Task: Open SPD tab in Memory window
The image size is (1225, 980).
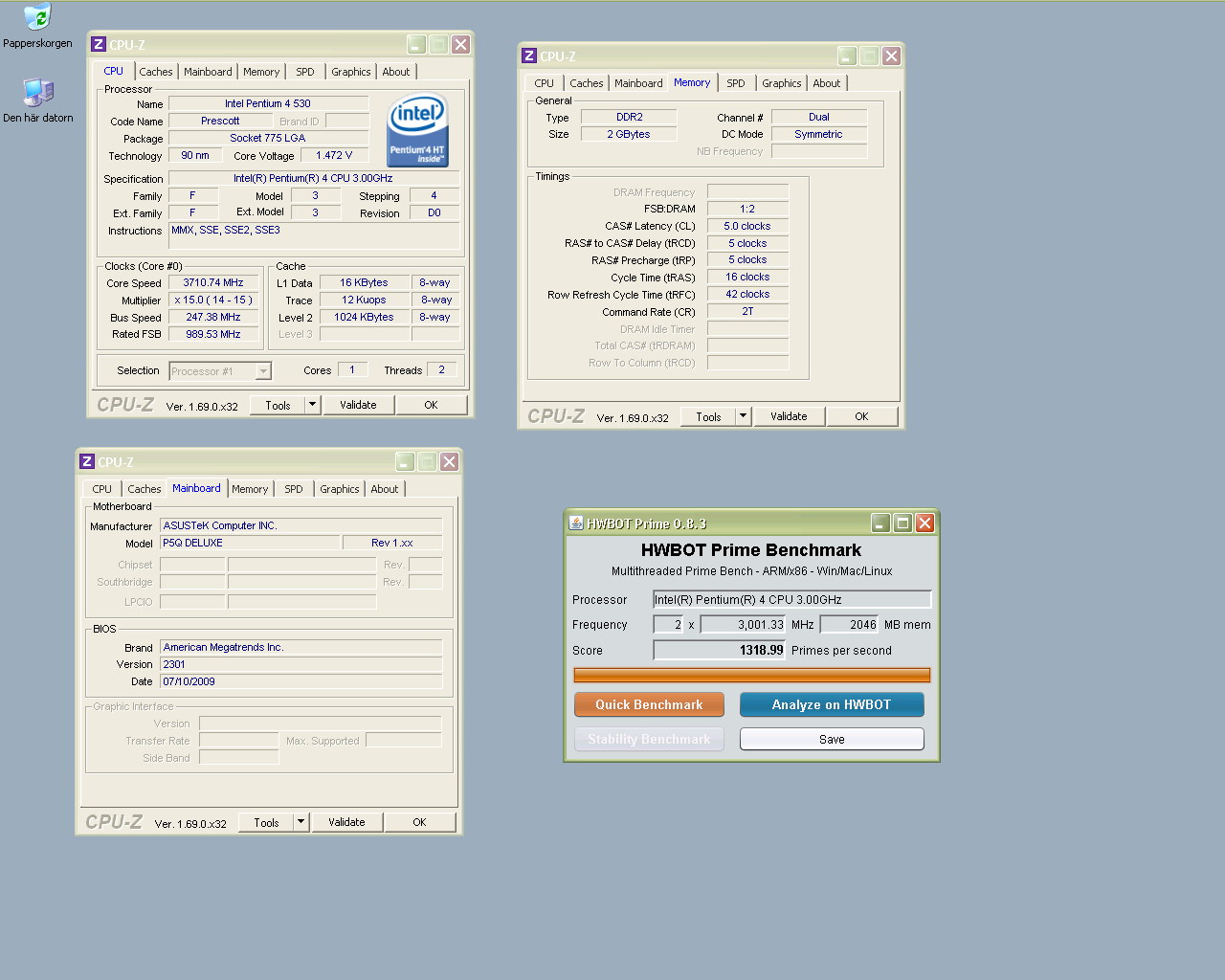Action: coord(735,83)
